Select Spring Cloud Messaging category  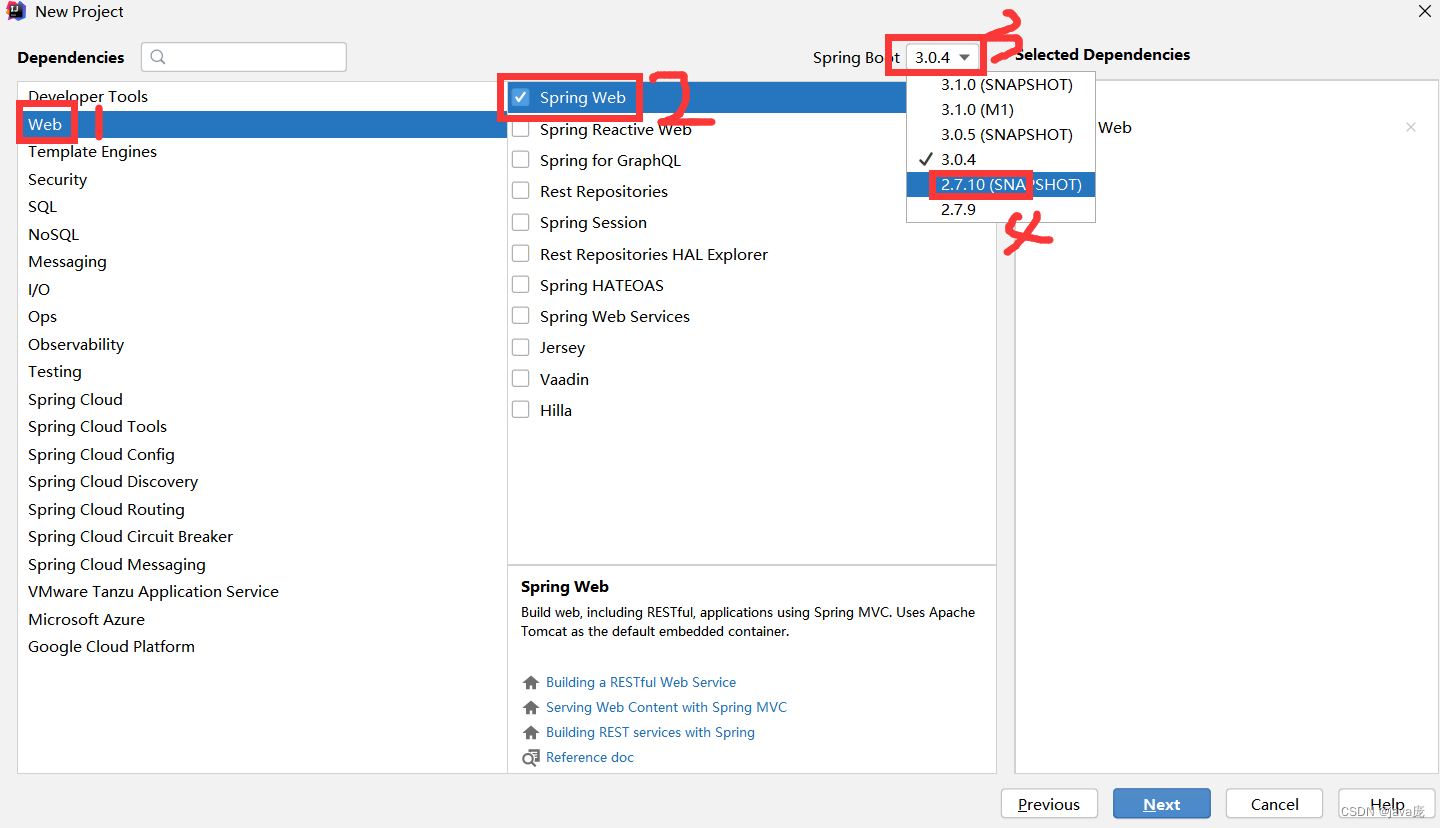click(262, 564)
